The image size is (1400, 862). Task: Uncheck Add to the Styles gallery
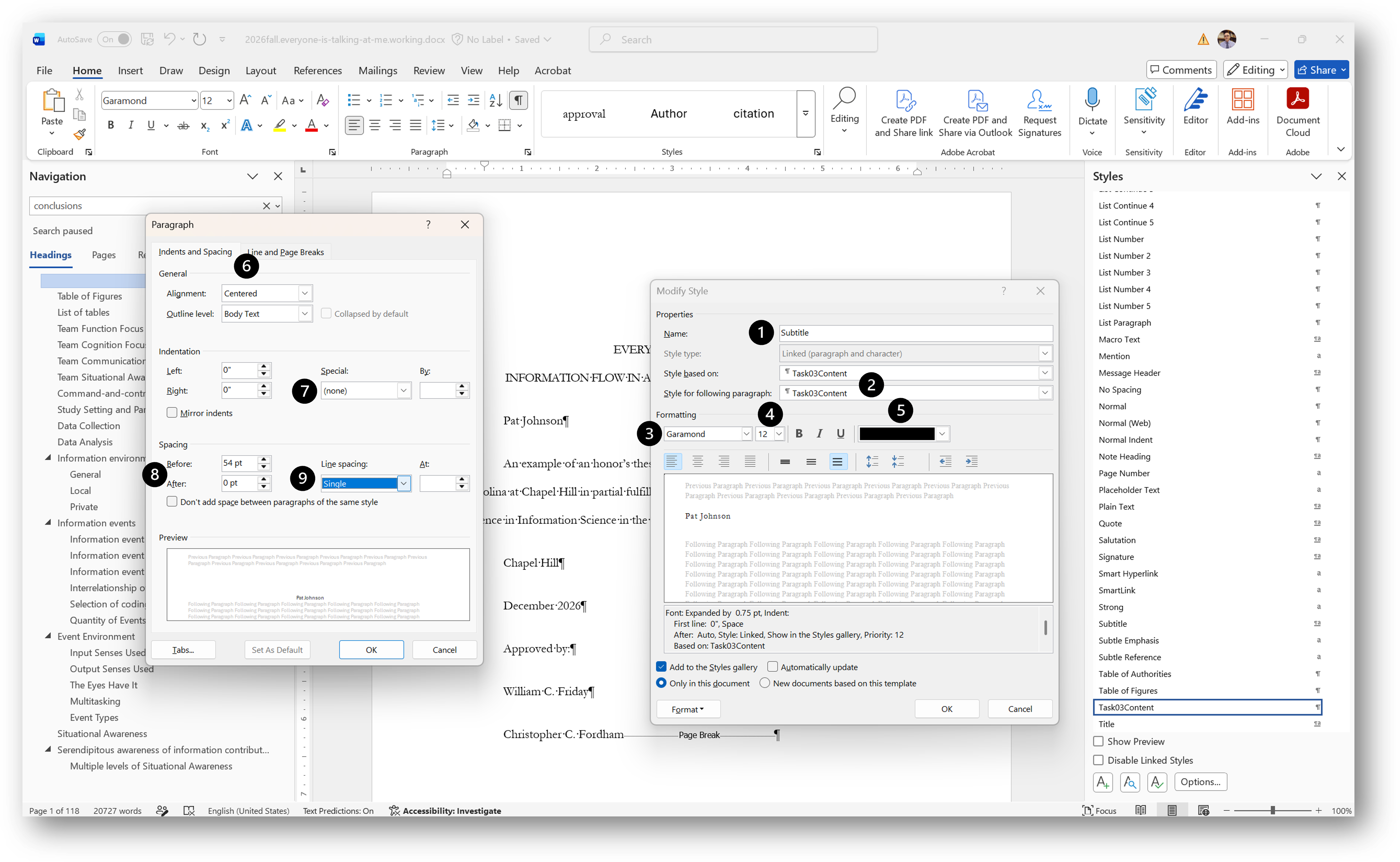pyautogui.click(x=661, y=666)
